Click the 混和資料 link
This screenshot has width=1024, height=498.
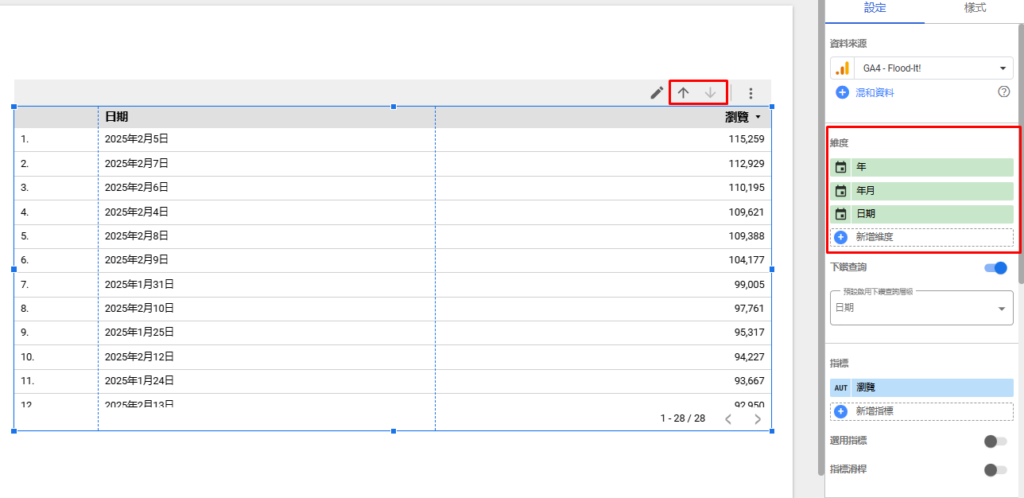[x=874, y=92]
